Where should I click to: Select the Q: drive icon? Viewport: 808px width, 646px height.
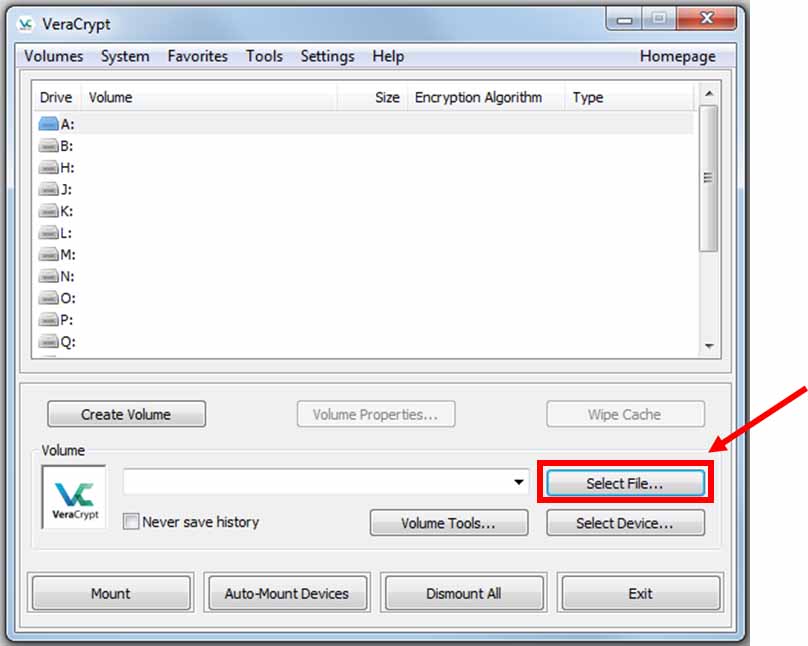(49, 342)
